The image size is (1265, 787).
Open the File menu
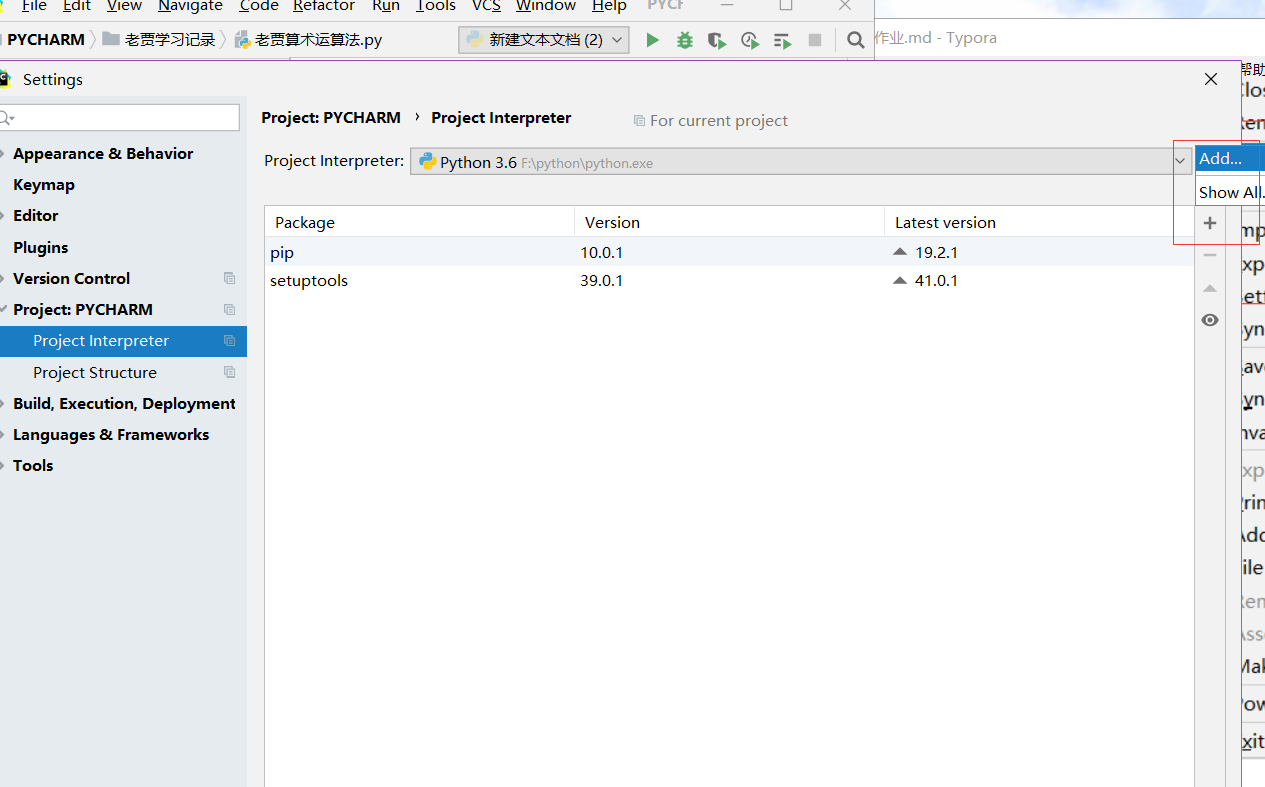(x=34, y=6)
